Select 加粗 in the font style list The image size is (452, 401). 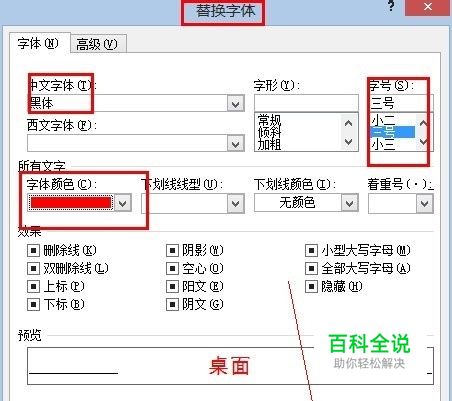(x=269, y=144)
